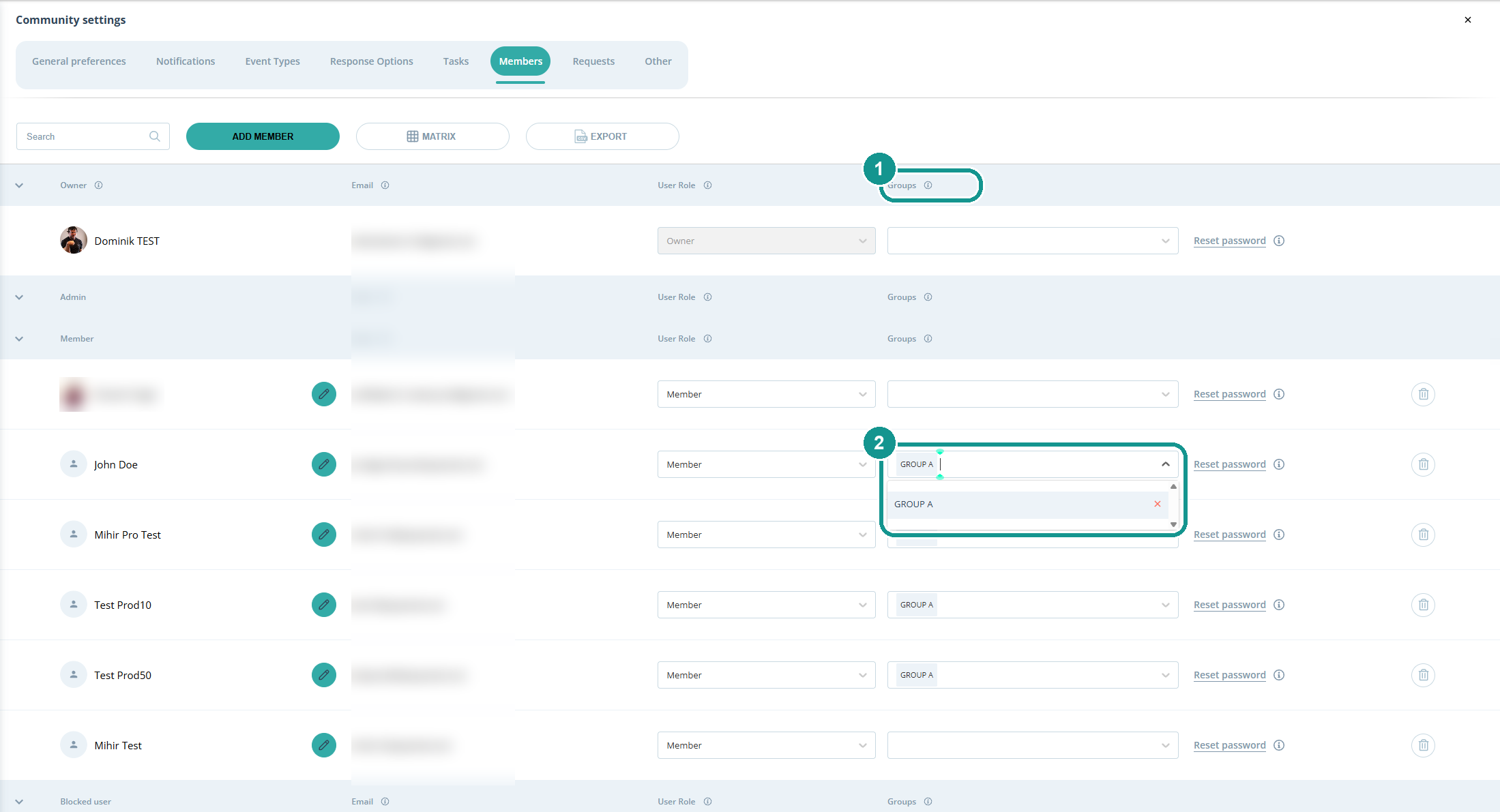The height and width of the screenshot is (812, 1500).
Task: Open Response Options tab
Action: (372, 61)
